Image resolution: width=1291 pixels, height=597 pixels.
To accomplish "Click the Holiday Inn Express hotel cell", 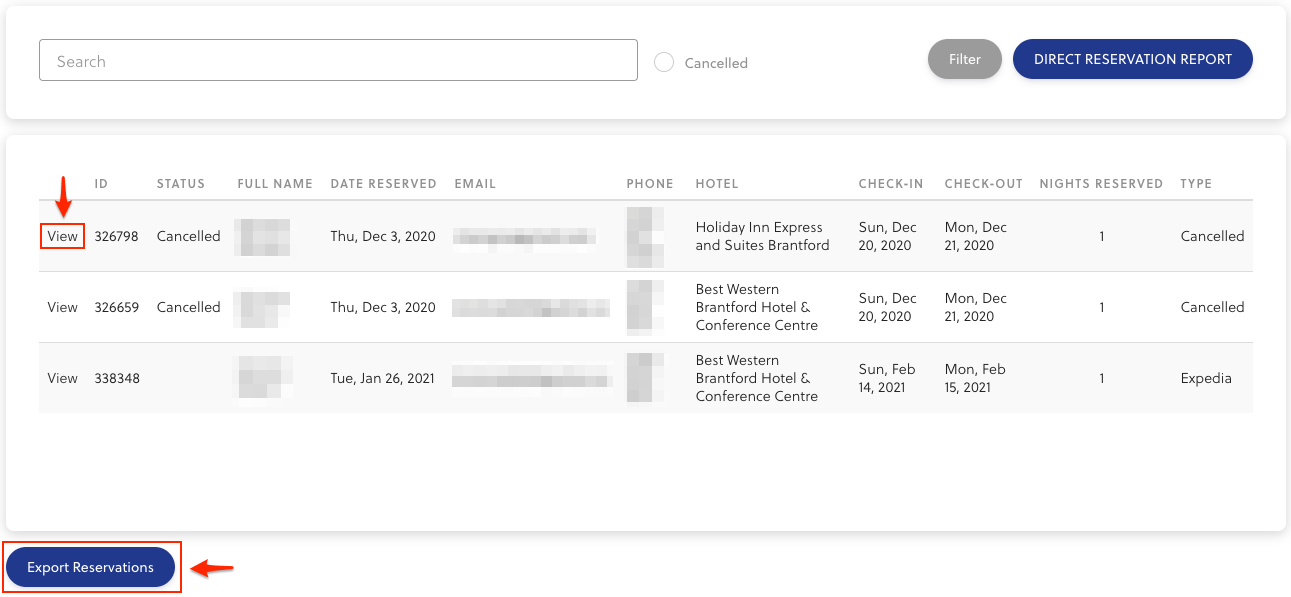I will click(x=762, y=237).
